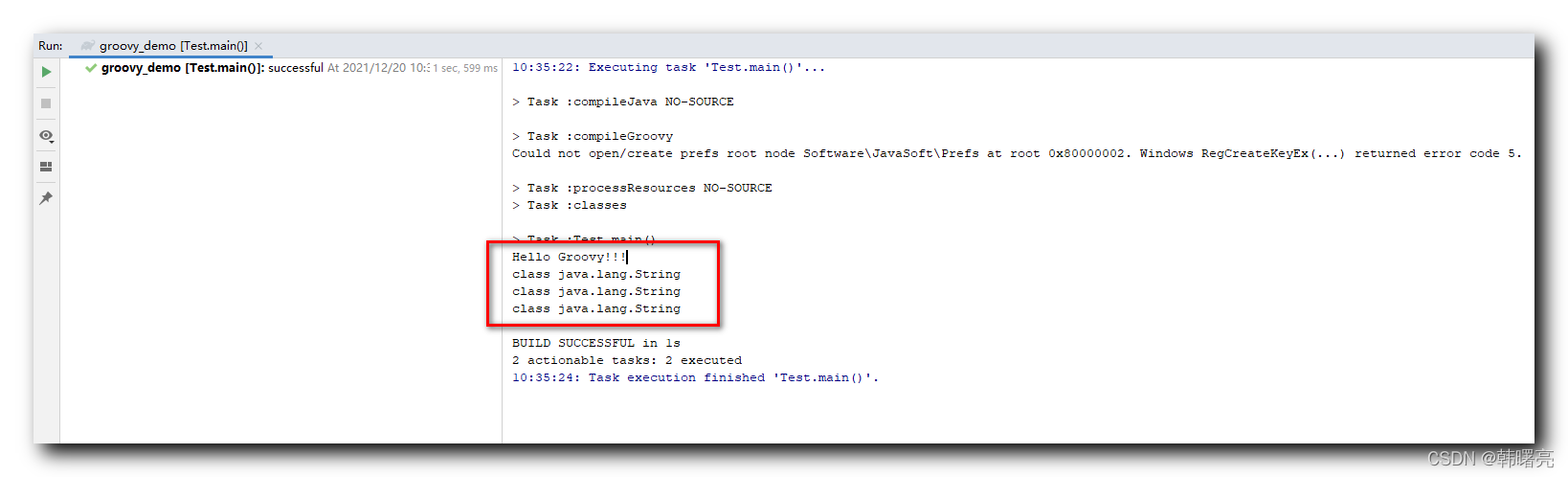
Task: Click the gray Stop square icon
Action: coord(46,103)
